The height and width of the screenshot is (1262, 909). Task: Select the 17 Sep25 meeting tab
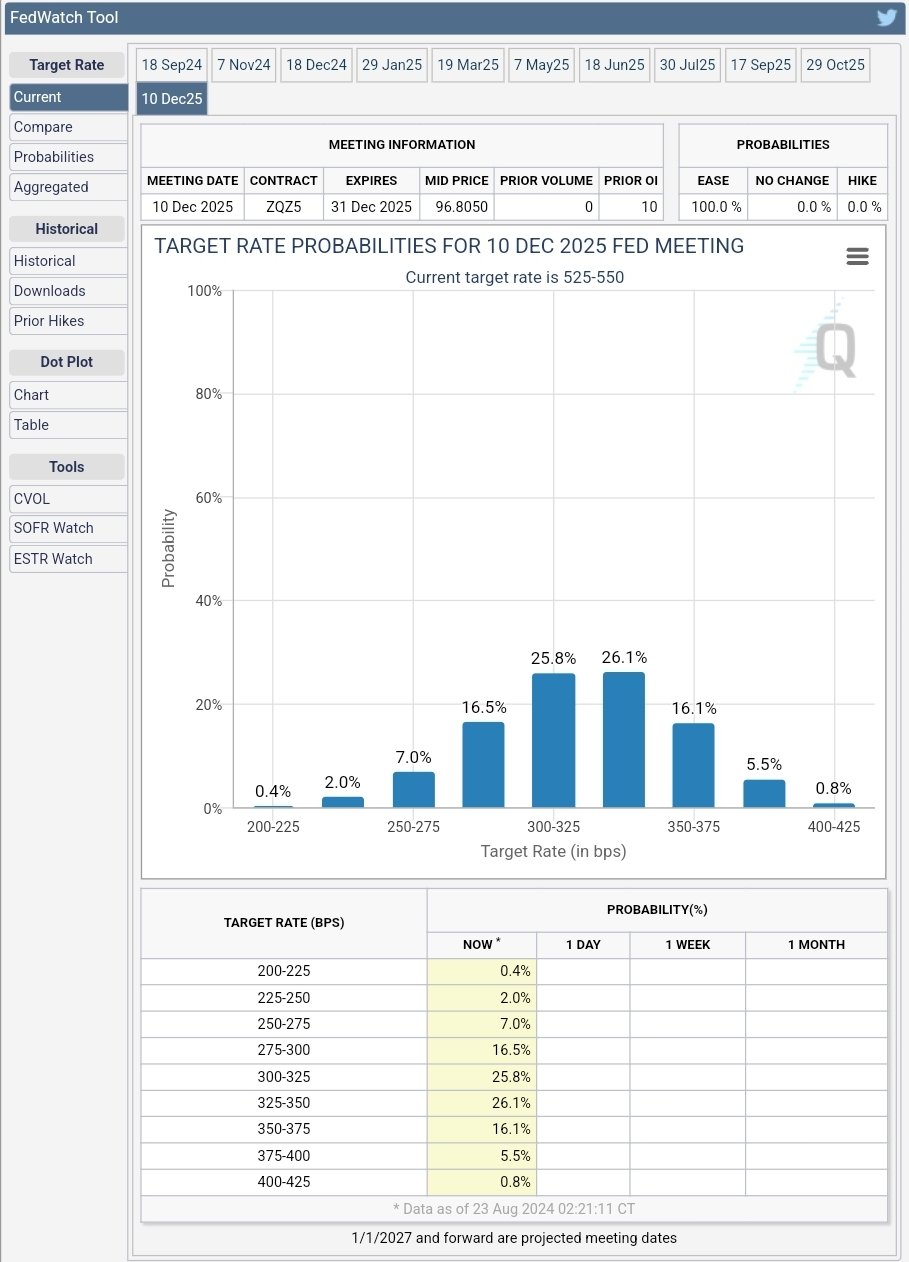point(761,65)
